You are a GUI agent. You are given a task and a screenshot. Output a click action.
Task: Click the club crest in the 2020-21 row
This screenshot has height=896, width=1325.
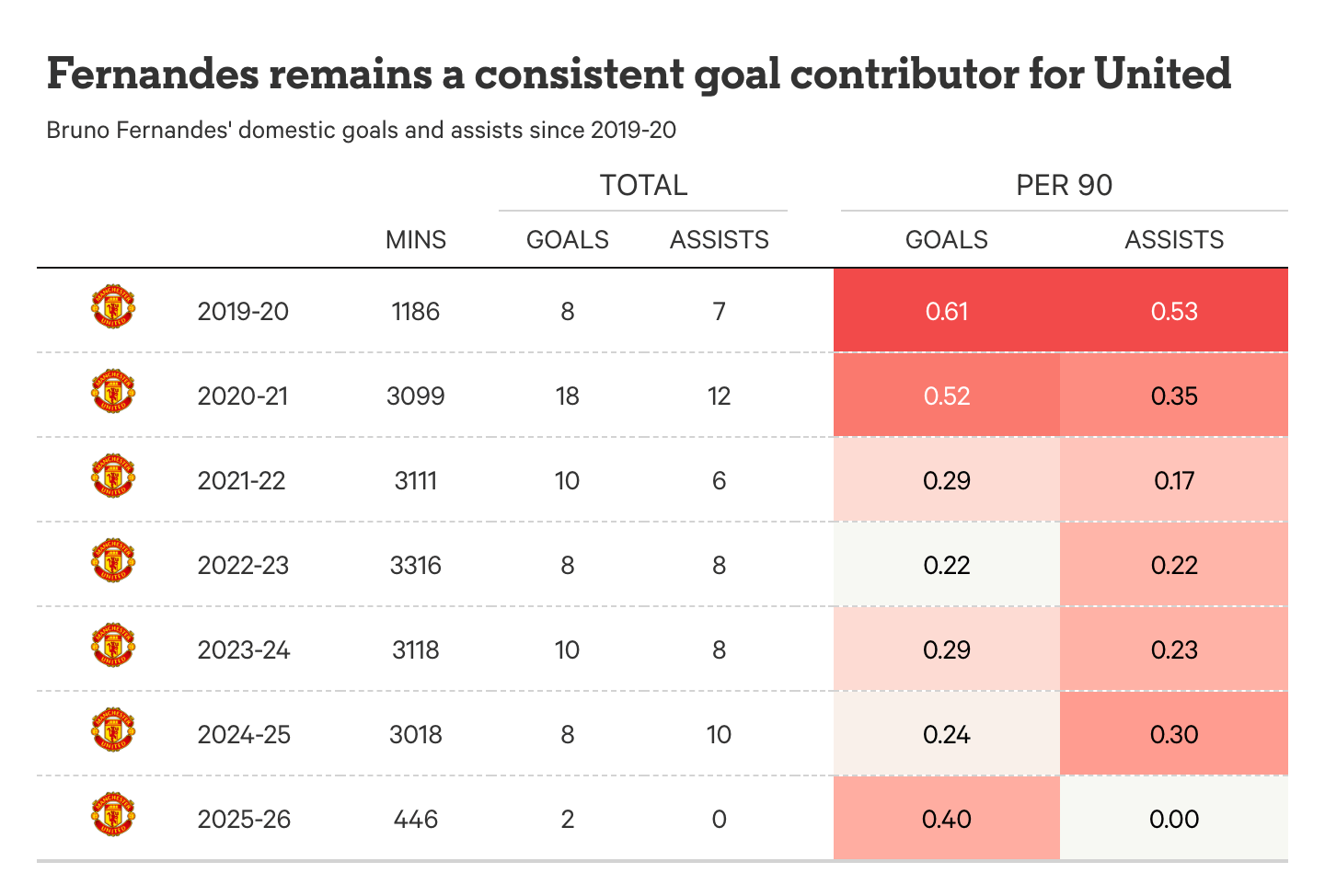[x=113, y=392]
